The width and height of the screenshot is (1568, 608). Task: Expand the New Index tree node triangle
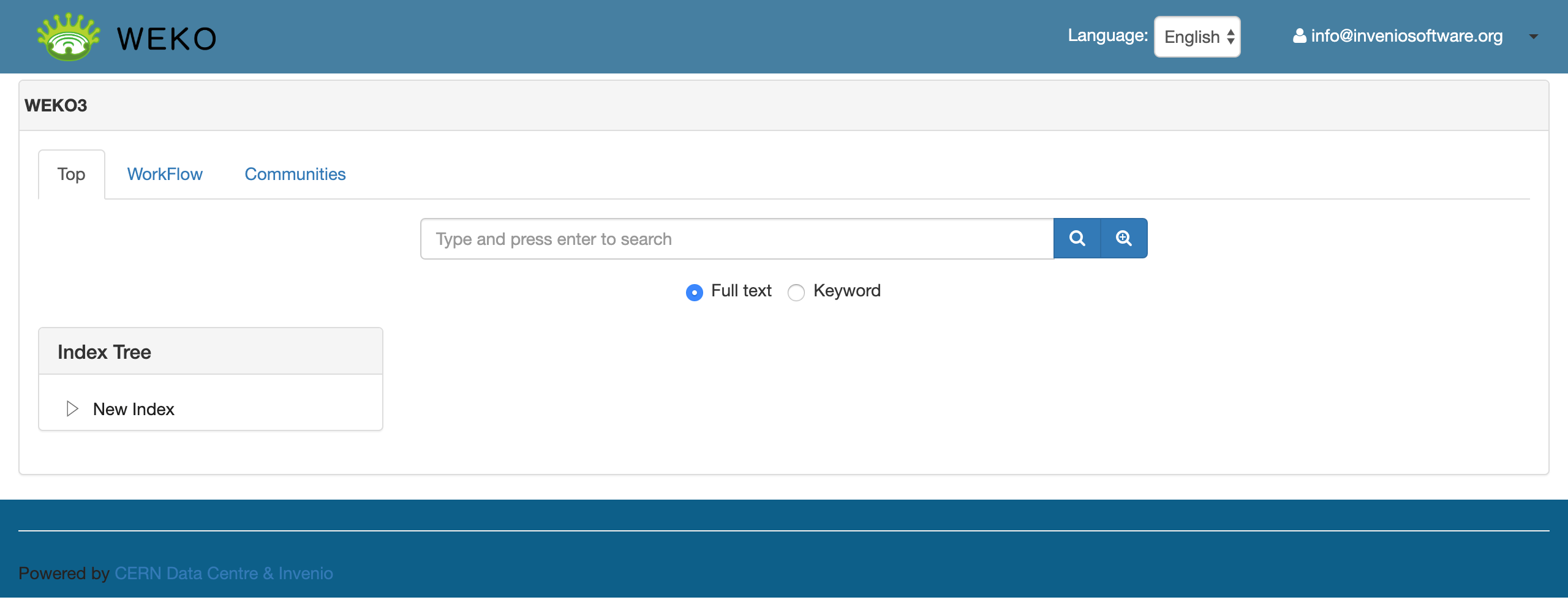coord(72,408)
